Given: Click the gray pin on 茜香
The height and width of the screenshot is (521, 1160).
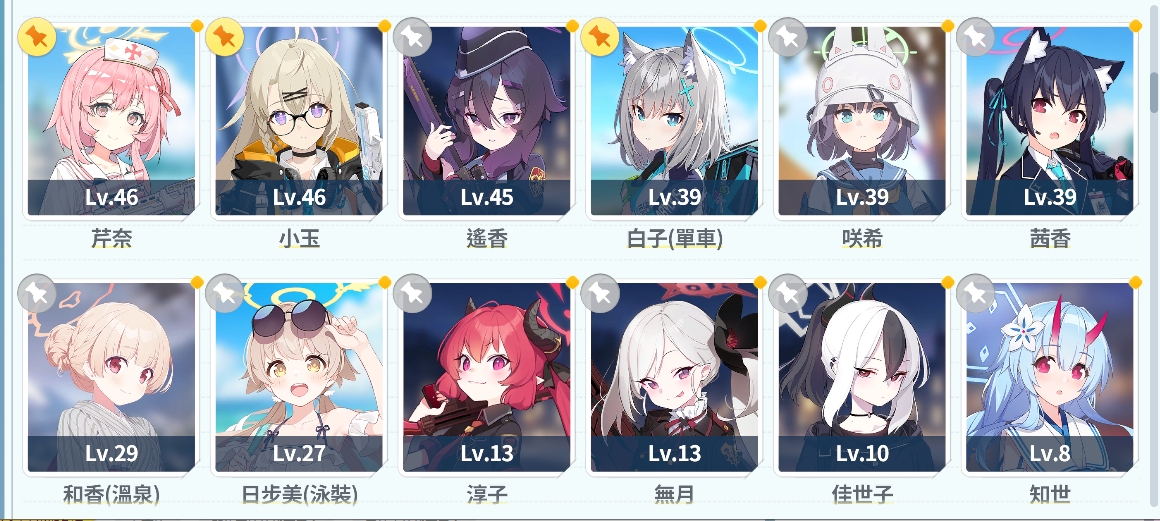Looking at the screenshot, I should tap(977, 37).
